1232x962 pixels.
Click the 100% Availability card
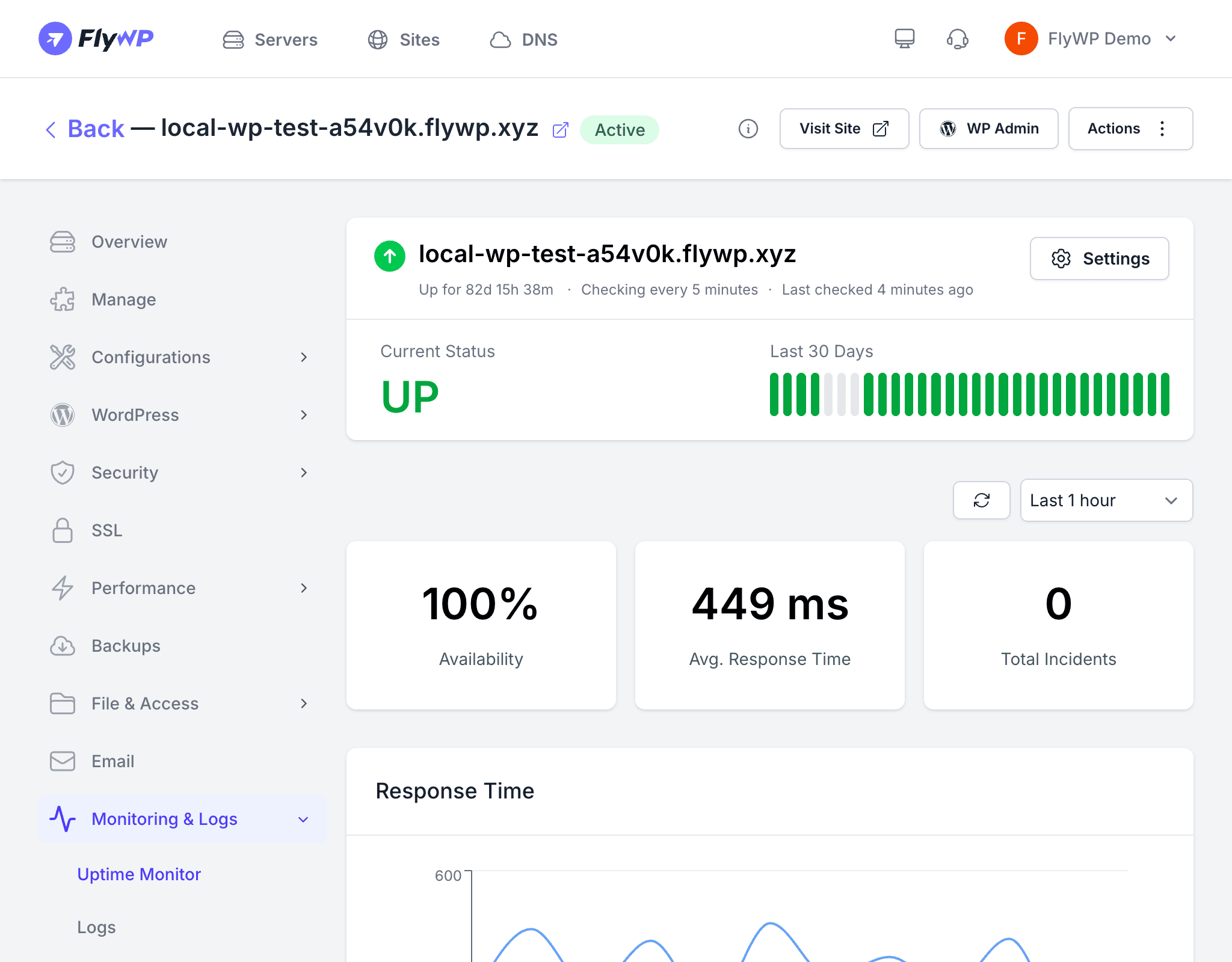tap(481, 625)
